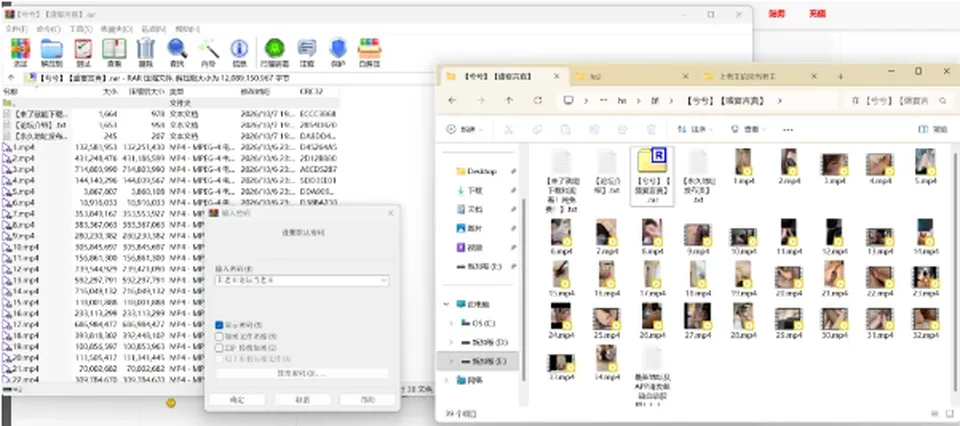Expand the OS (C:) drive node in sidebar
Screen dimensions: 960x426
451,323
